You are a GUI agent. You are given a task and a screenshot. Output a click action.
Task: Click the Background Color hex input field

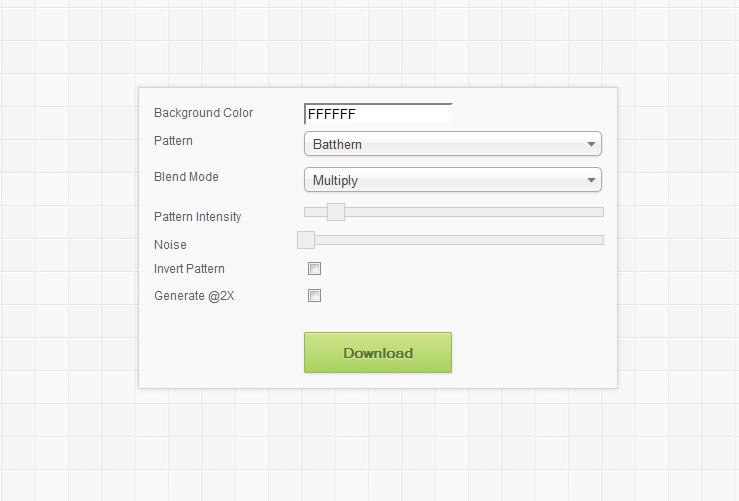tap(378, 114)
